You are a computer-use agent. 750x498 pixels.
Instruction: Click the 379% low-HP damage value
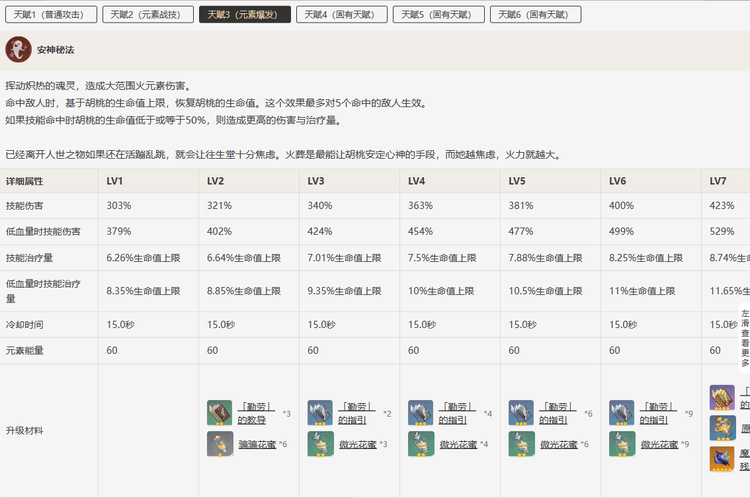coord(119,231)
